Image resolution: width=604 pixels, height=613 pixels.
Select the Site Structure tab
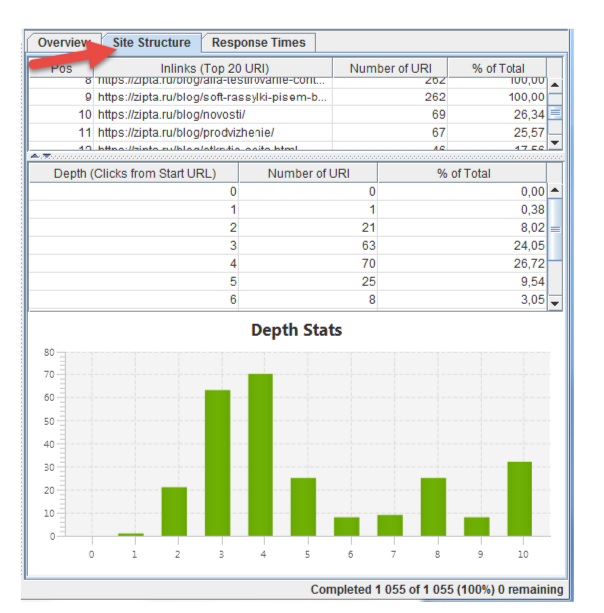pyautogui.click(x=152, y=43)
